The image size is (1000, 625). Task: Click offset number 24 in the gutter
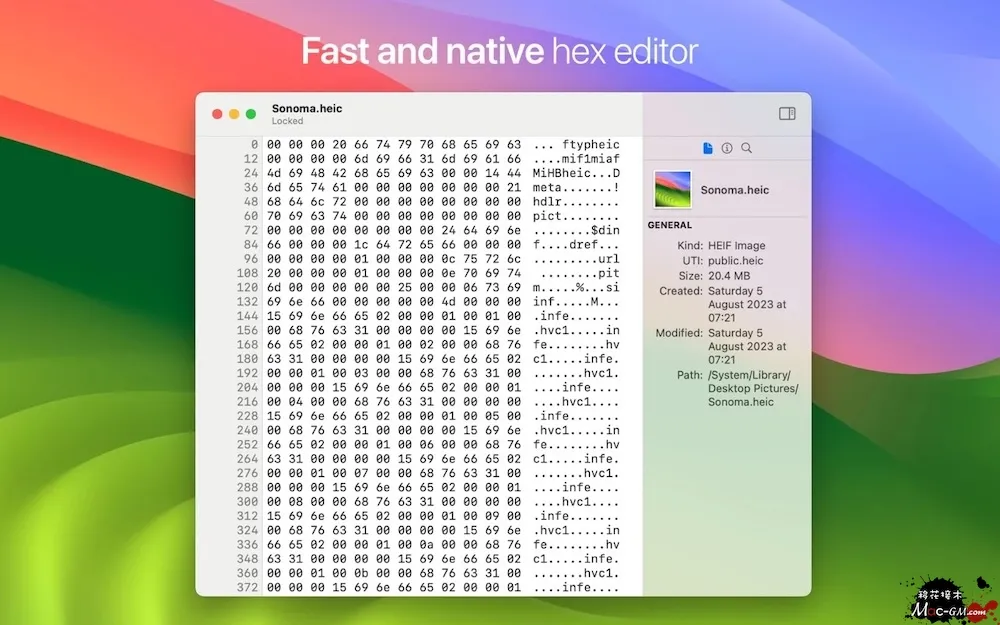(251, 173)
